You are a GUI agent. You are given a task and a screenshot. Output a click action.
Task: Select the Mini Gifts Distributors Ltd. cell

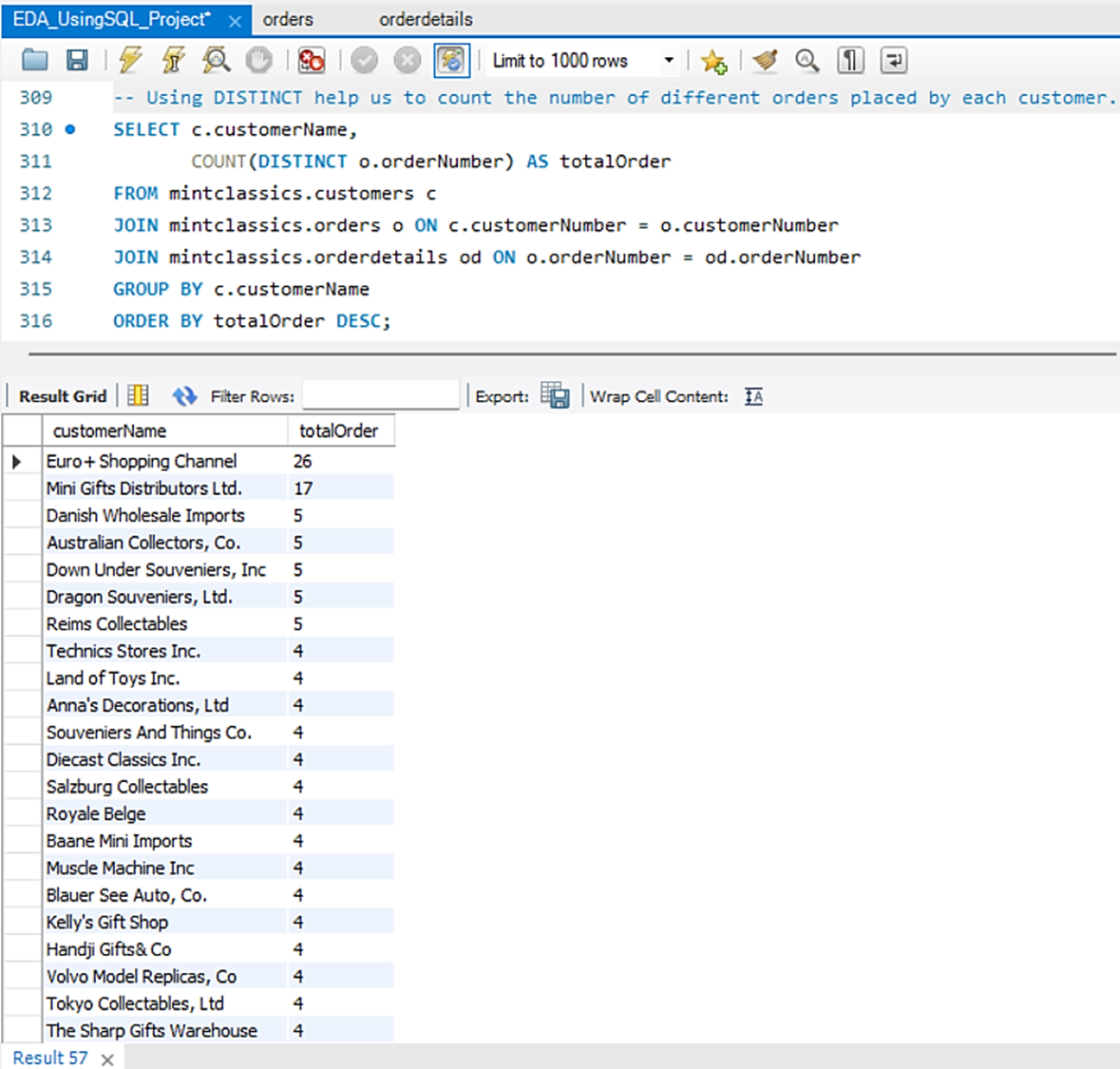165,488
